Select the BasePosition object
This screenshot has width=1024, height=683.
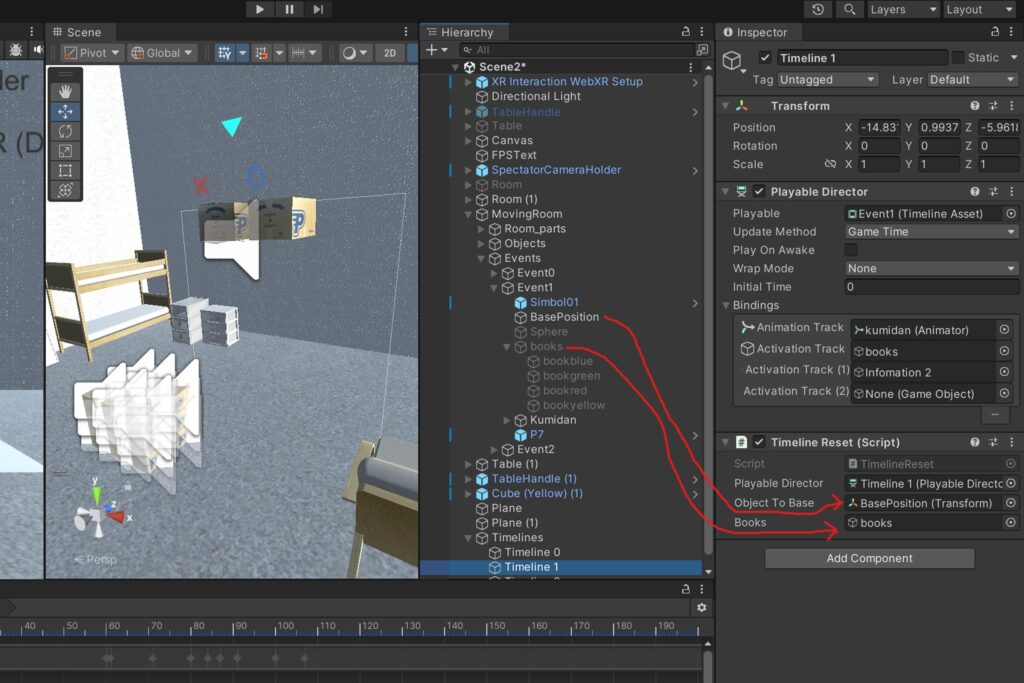(564, 317)
